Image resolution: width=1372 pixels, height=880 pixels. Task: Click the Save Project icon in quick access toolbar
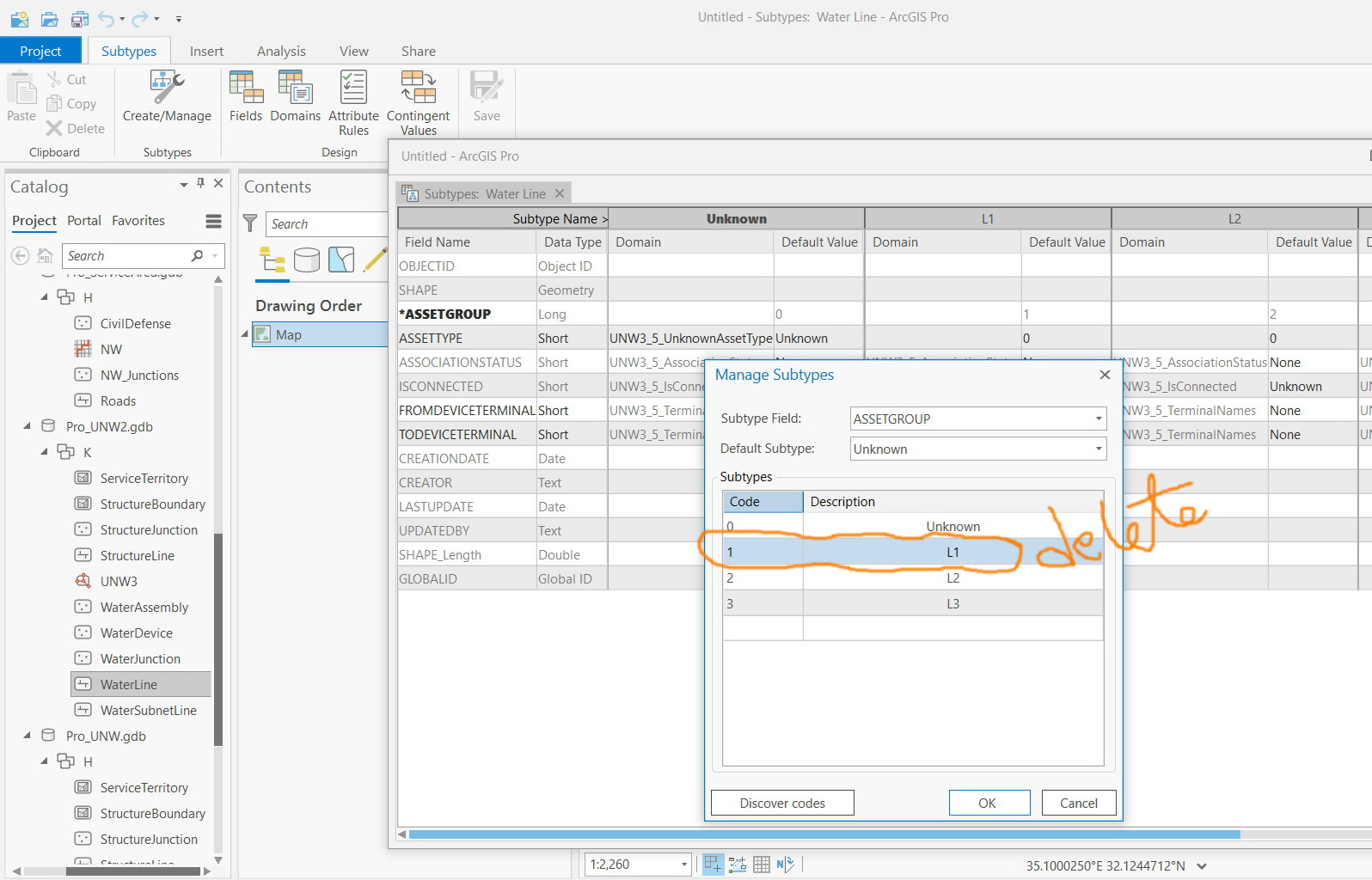pyautogui.click(x=80, y=18)
